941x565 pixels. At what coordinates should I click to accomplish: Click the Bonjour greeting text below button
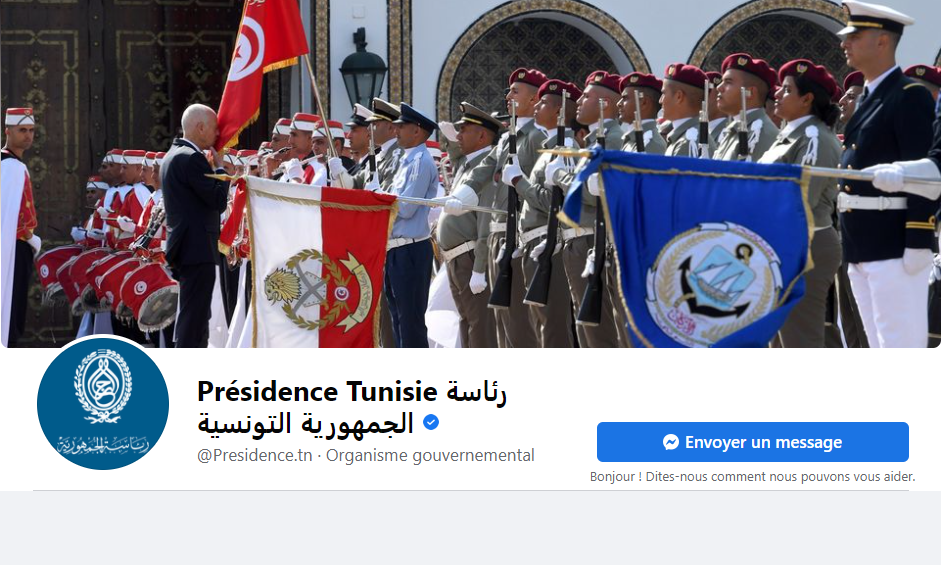pos(753,477)
